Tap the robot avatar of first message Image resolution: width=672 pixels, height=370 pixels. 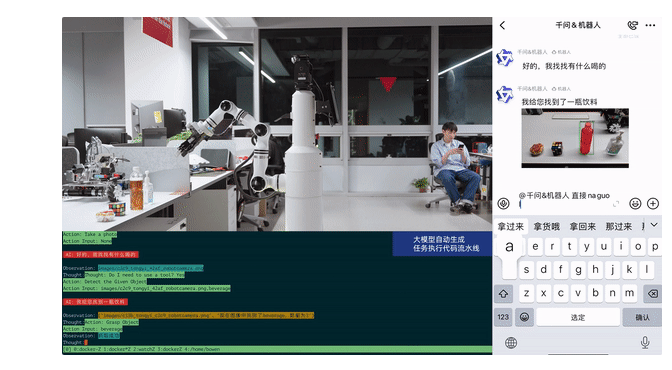(x=504, y=57)
